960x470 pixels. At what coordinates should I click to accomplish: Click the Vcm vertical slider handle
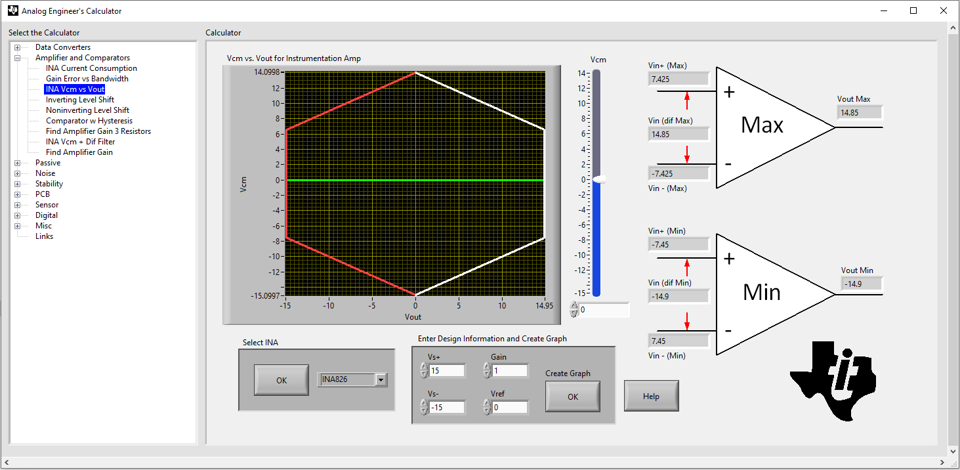(597, 179)
